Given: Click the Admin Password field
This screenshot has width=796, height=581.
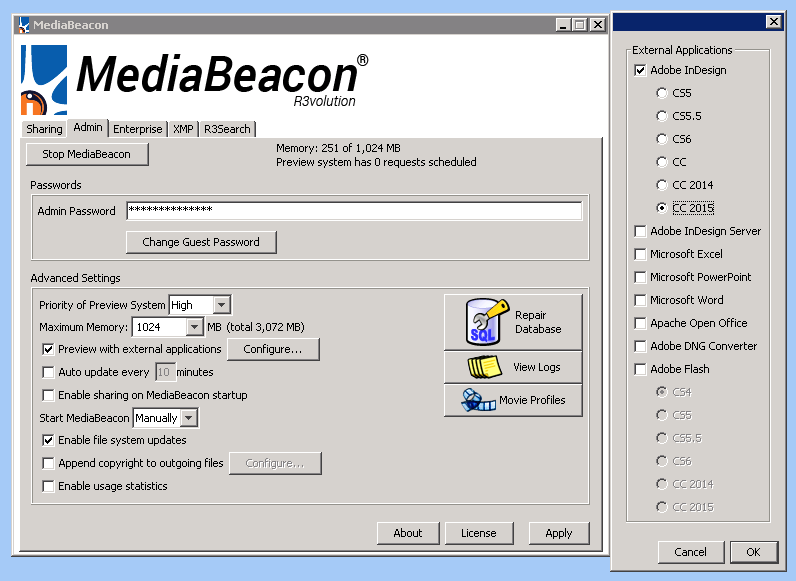Looking at the screenshot, I should click(354, 211).
